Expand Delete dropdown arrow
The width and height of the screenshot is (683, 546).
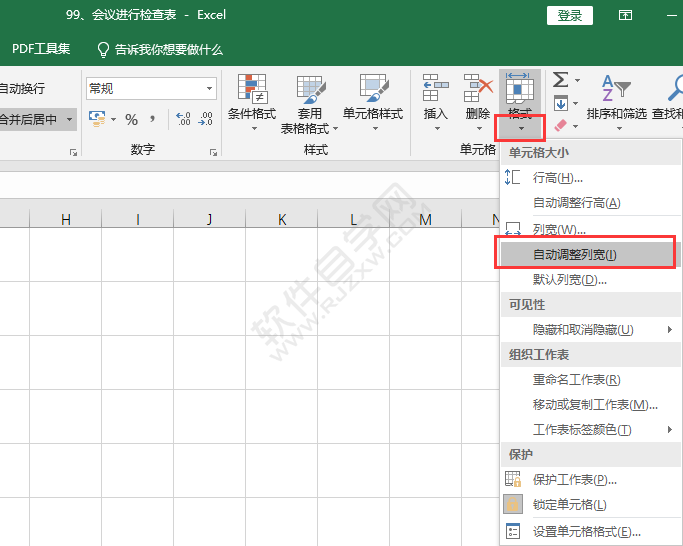479,129
